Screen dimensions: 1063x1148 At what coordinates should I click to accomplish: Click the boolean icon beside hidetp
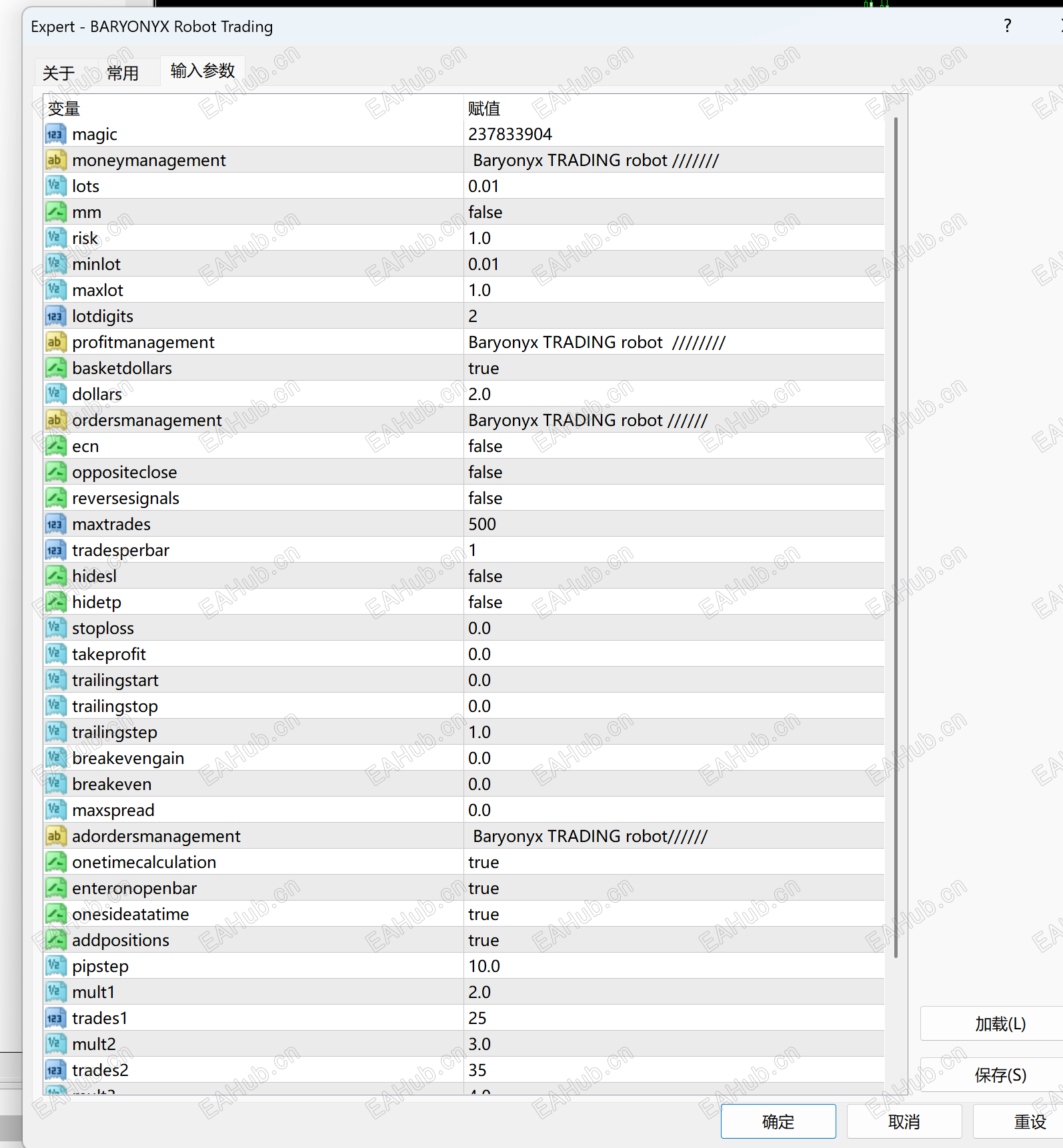pos(55,602)
